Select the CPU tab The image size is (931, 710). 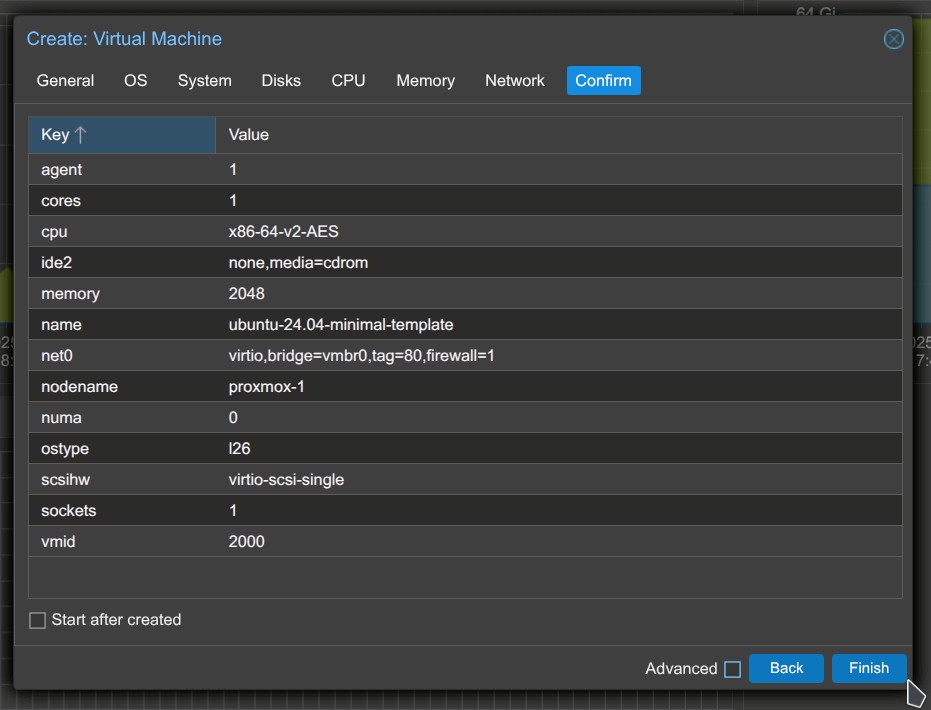click(x=348, y=81)
